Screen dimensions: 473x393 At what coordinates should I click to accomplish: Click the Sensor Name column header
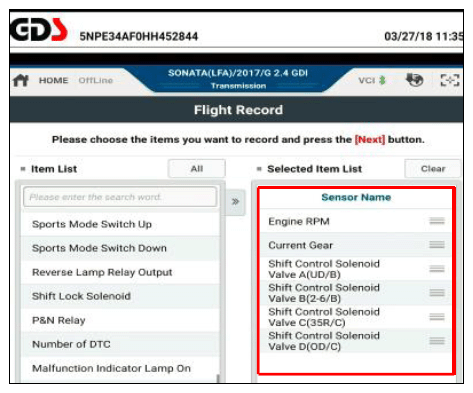click(356, 197)
